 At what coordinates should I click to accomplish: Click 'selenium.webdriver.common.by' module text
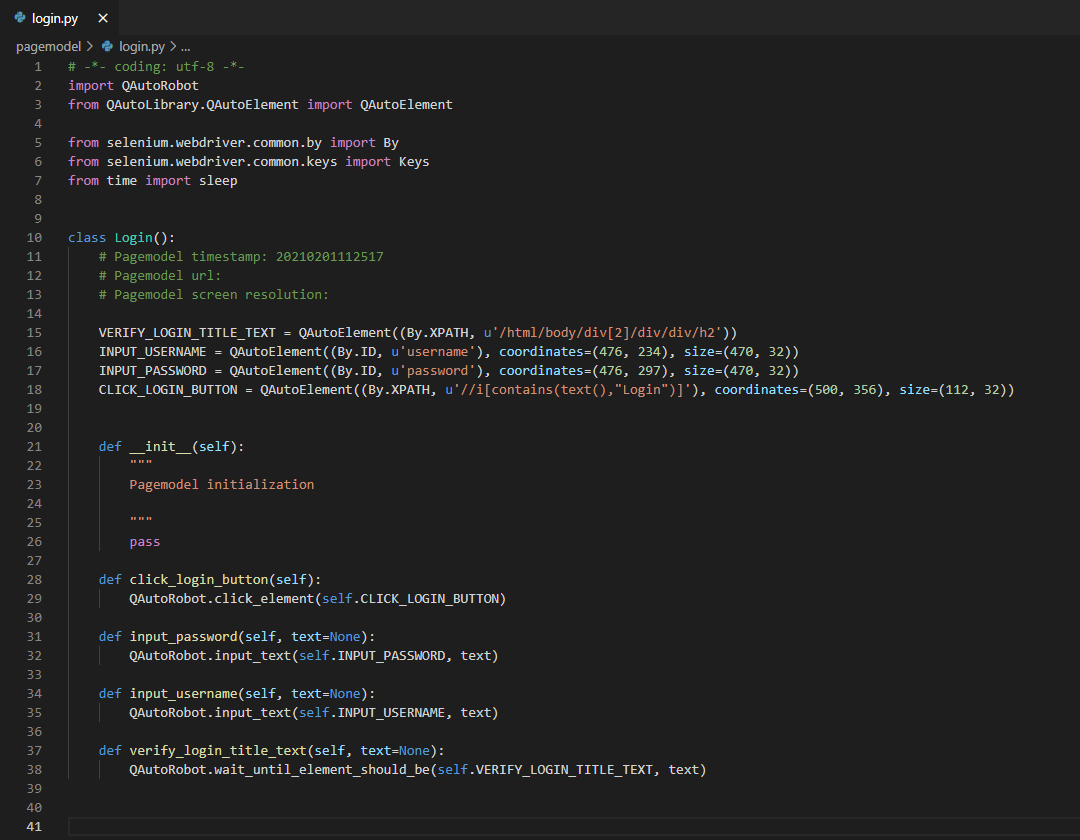point(214,143)
